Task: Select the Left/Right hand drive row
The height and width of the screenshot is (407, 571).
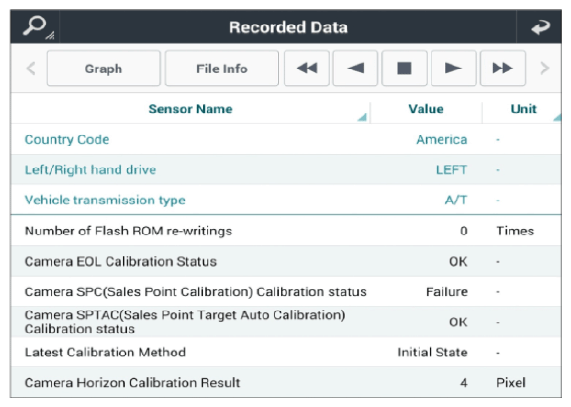Action: tap(286, 170)
